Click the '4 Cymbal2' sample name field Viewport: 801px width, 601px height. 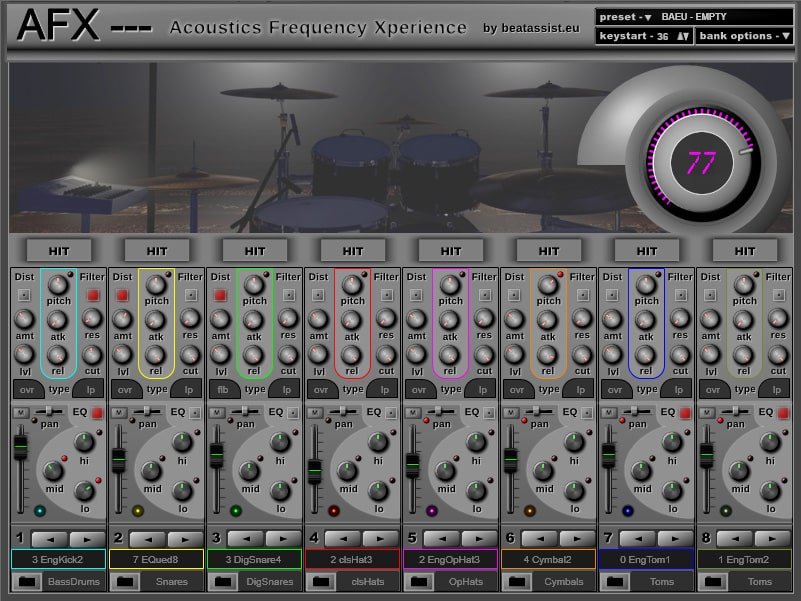[x=548, y=560]
